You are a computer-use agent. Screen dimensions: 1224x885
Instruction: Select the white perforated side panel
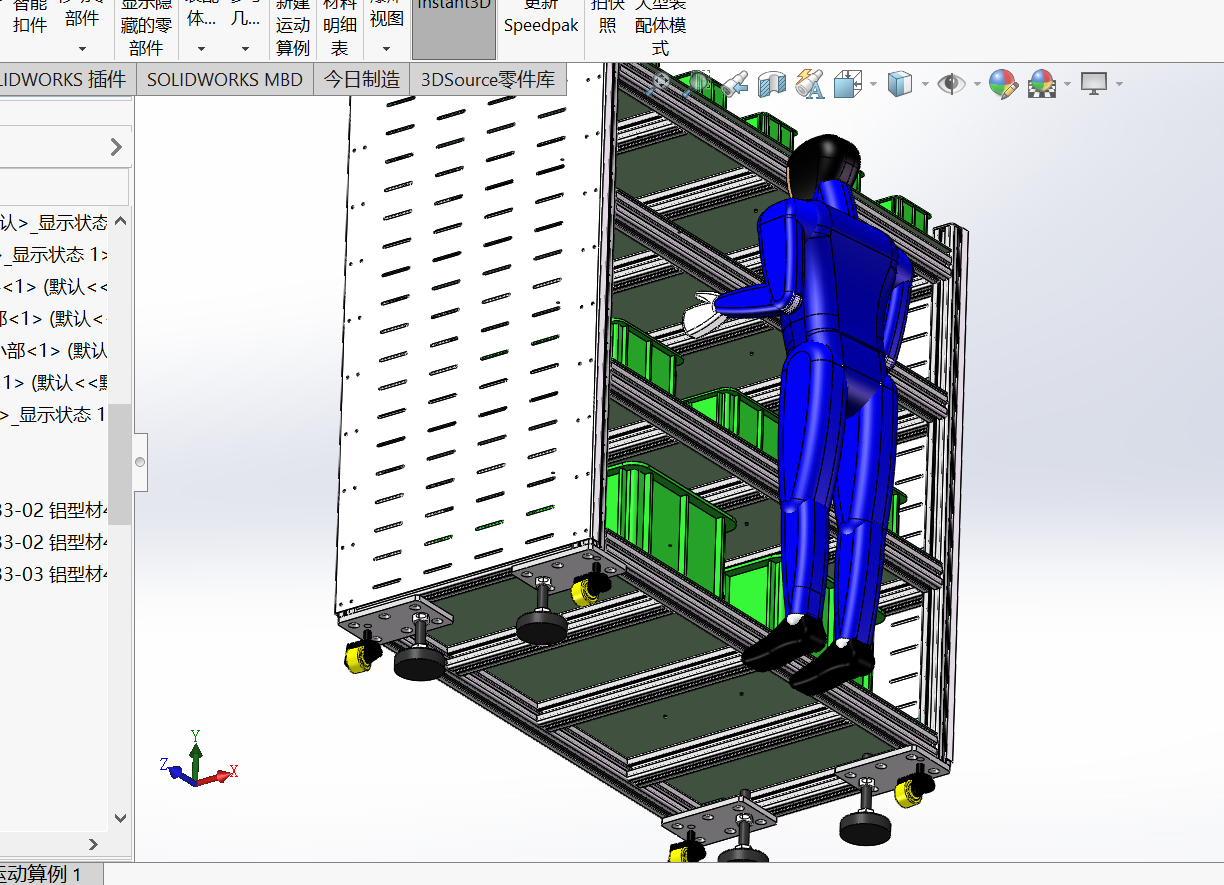pos(470,340)
